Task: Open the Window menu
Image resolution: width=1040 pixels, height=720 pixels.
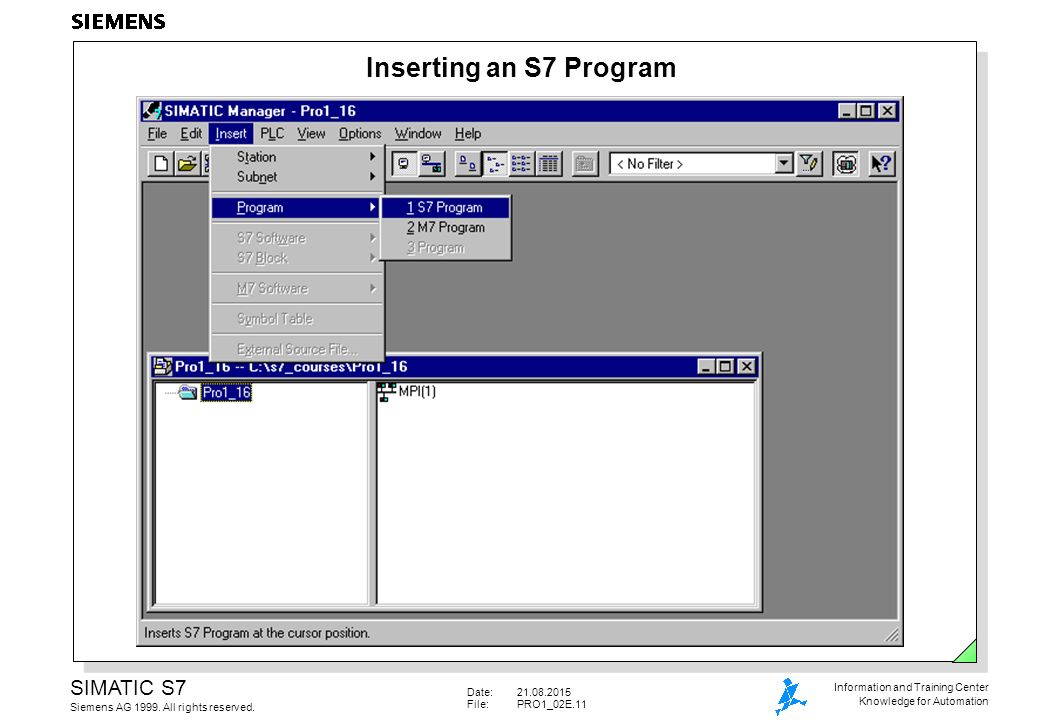Action: [418, 133]
